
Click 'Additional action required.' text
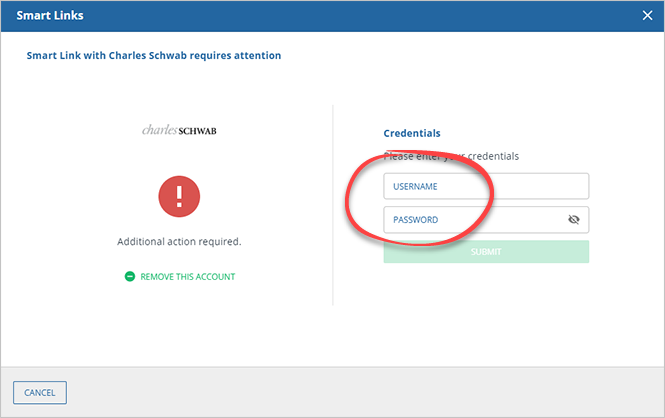coord(179,242)
